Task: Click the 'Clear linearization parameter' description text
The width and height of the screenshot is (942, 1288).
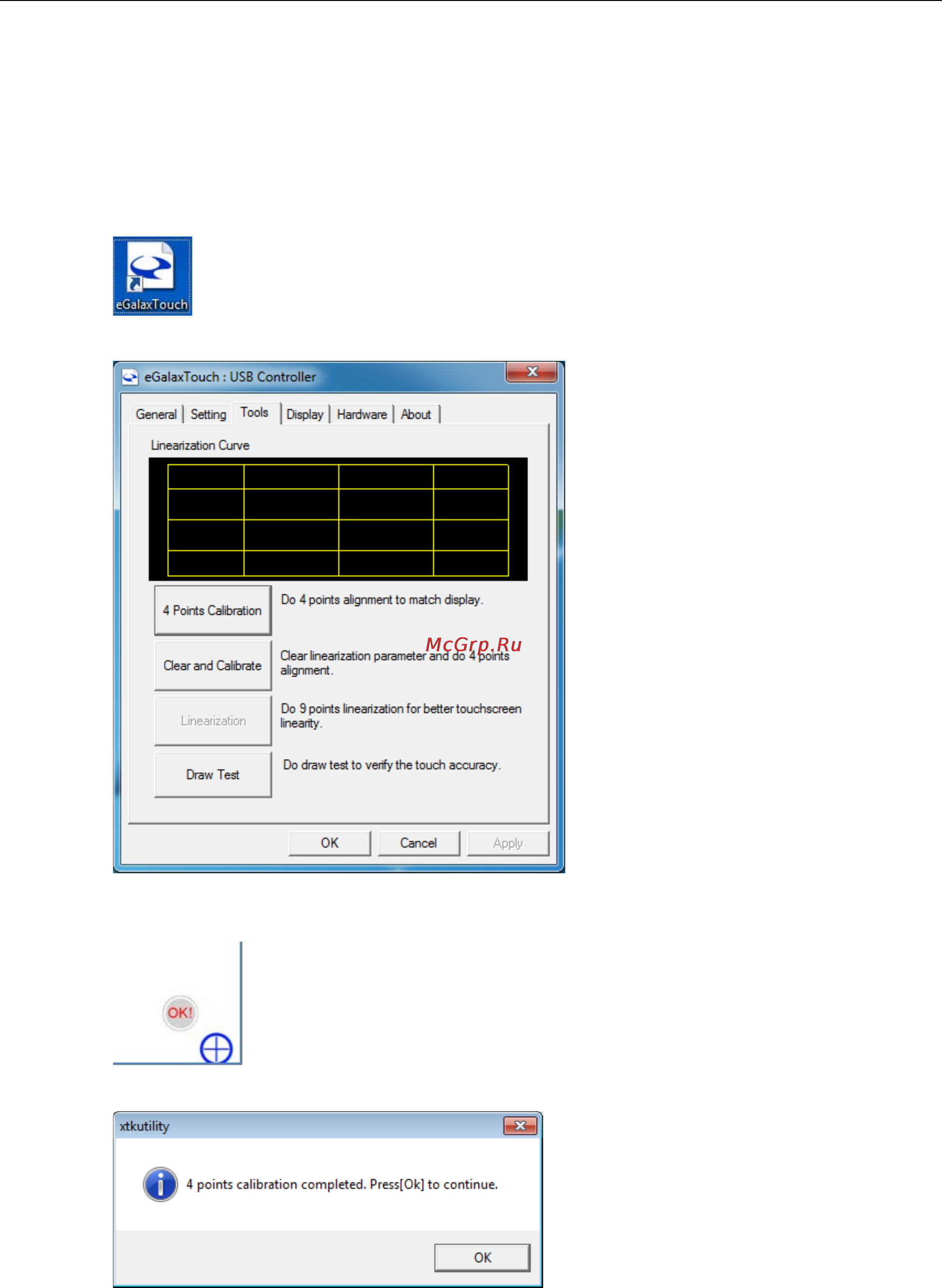Action: [394, 663]
